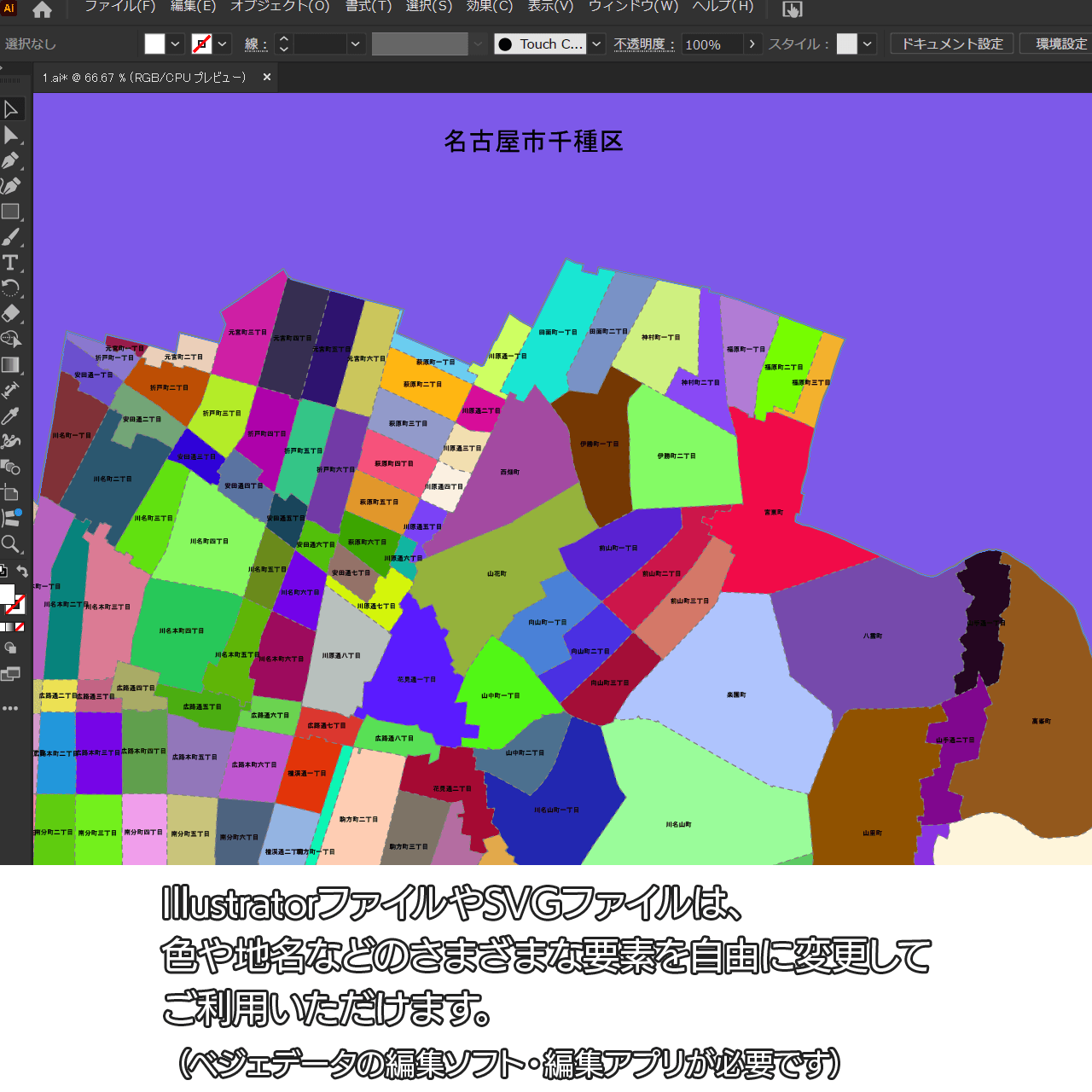Select the Pen tool
Viewport: 1092px width, 1092px height.
11,160
